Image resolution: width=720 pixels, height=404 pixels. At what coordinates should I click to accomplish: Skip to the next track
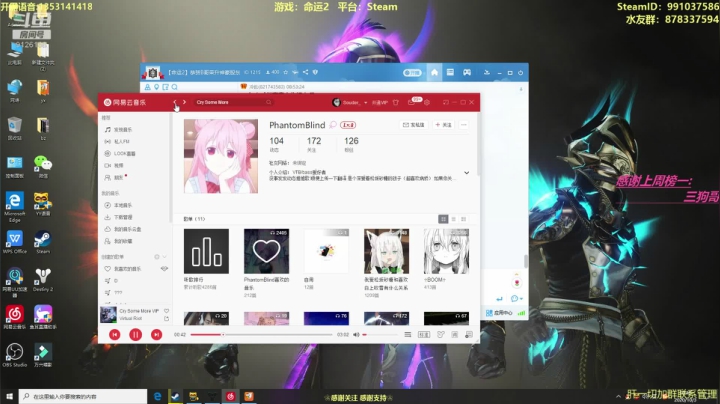pyautogui.click(x=156, y=335)
